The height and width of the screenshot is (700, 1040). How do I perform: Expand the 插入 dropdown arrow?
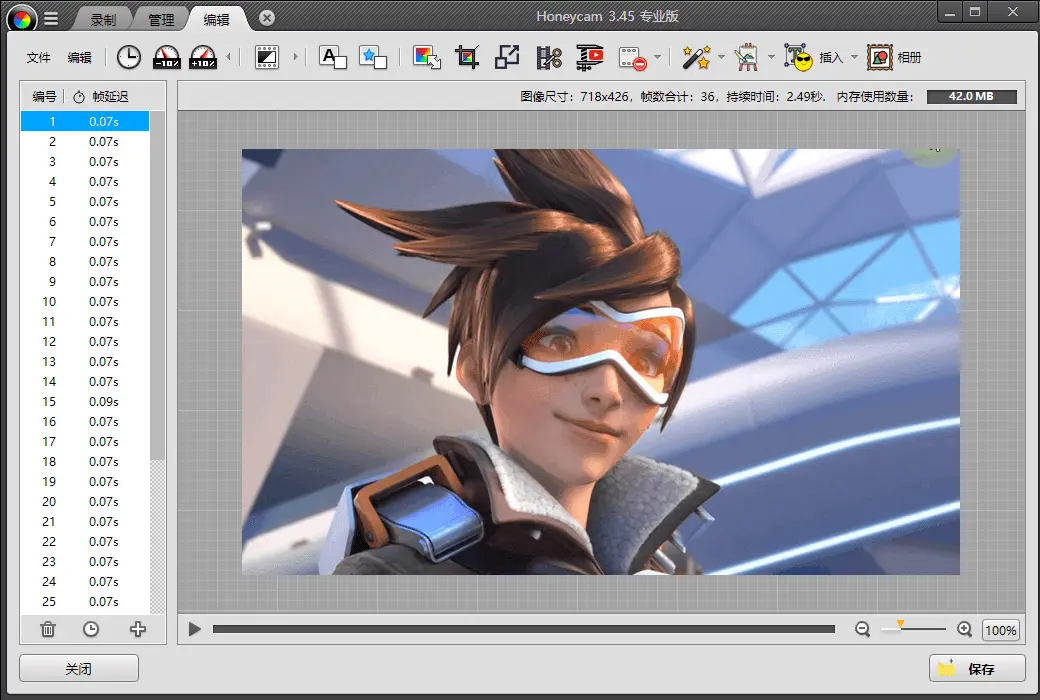click(x=854, y=57)
